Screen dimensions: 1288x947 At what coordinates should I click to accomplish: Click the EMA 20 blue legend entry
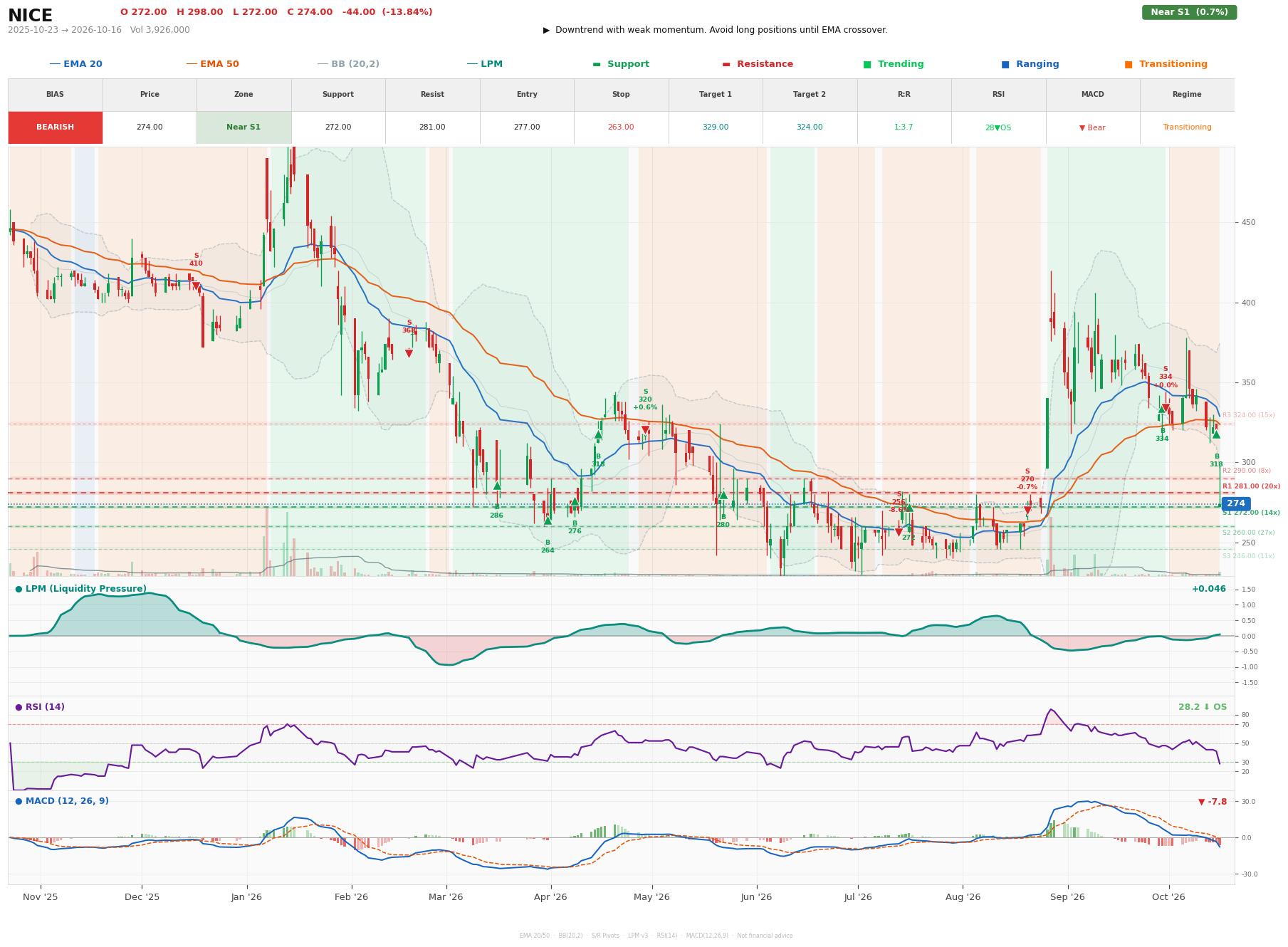tap(75, 64)
